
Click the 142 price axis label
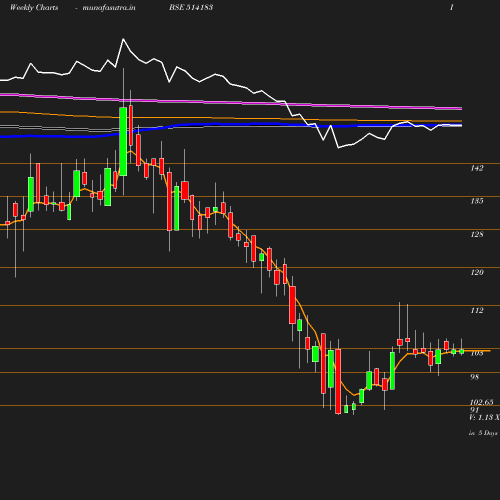pyautogui.click(x=477, y=168)
